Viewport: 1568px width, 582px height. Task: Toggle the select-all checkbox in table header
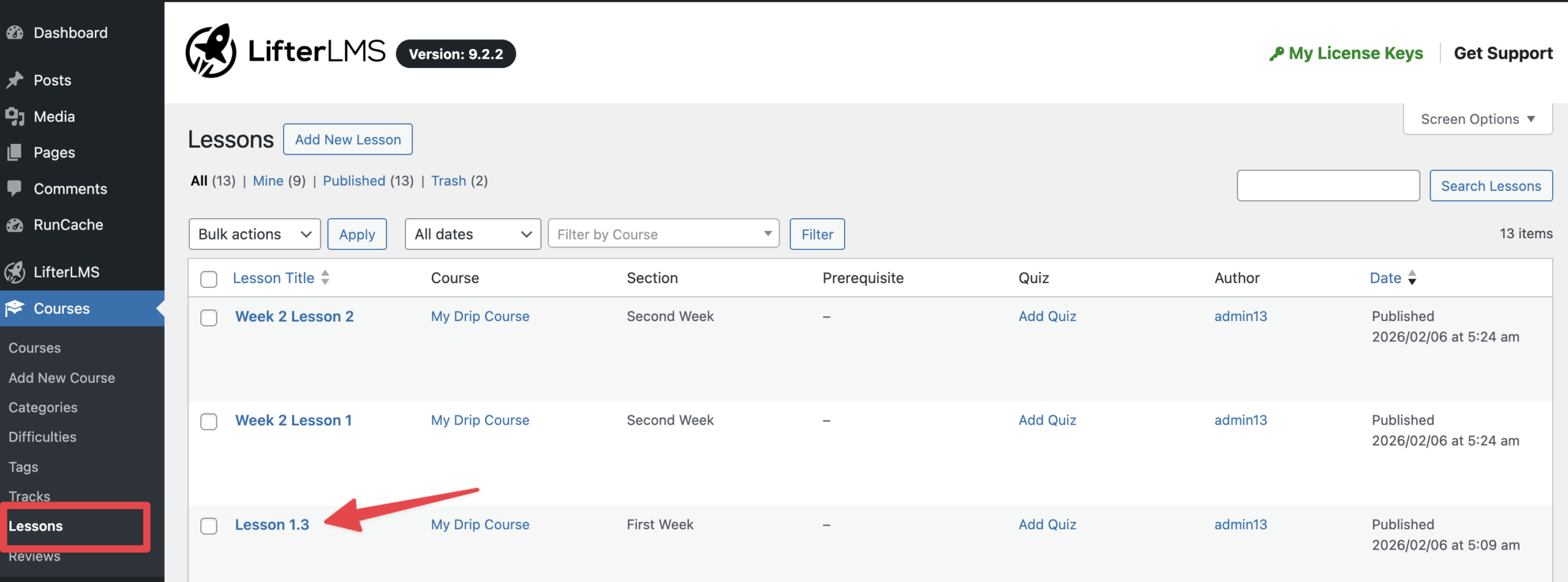click(209, 279)
